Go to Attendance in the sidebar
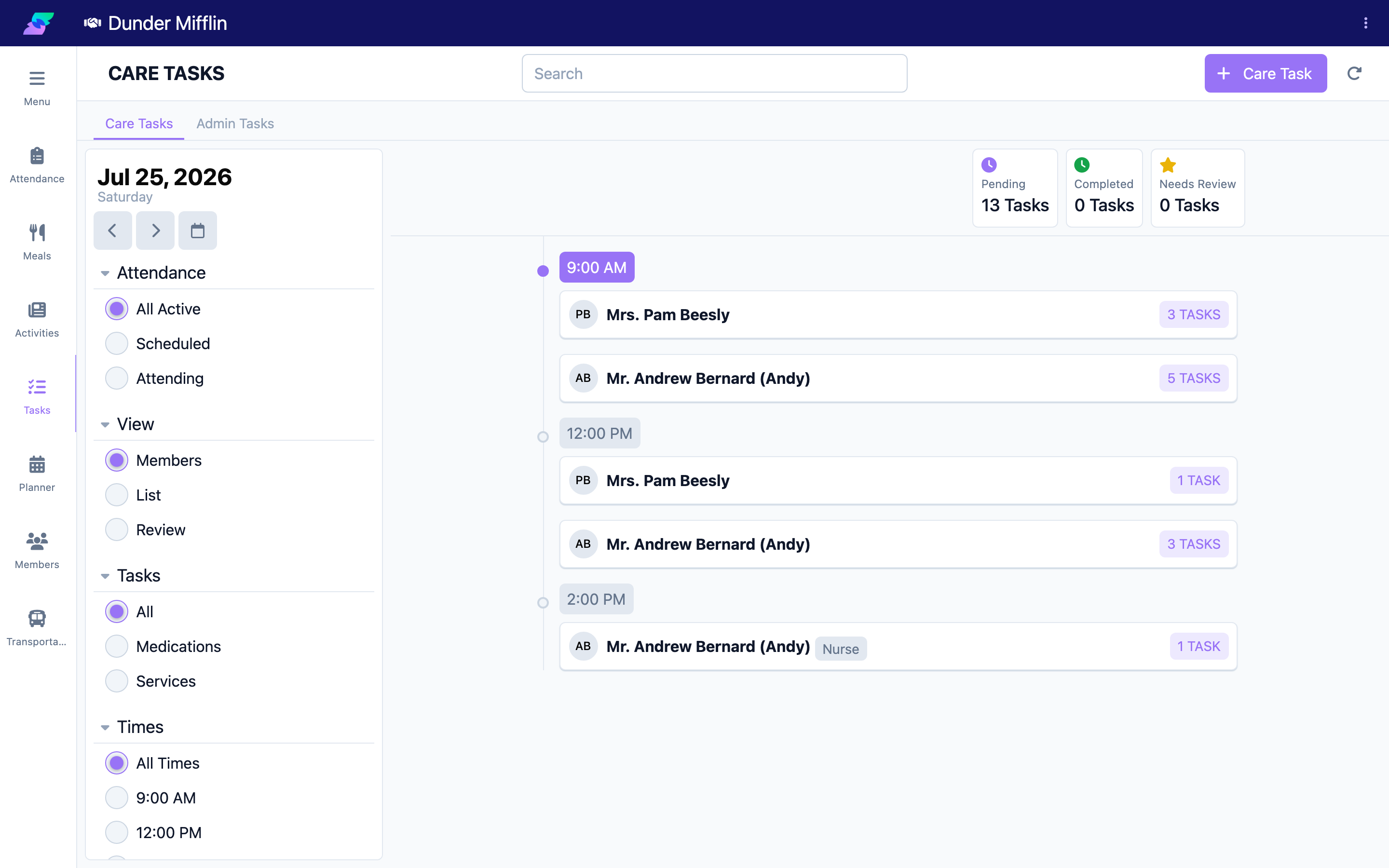 click(x=37, y=165)
